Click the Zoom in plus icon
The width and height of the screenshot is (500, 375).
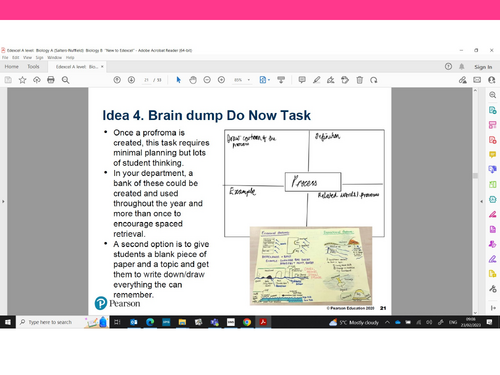(x=221, y=80)
